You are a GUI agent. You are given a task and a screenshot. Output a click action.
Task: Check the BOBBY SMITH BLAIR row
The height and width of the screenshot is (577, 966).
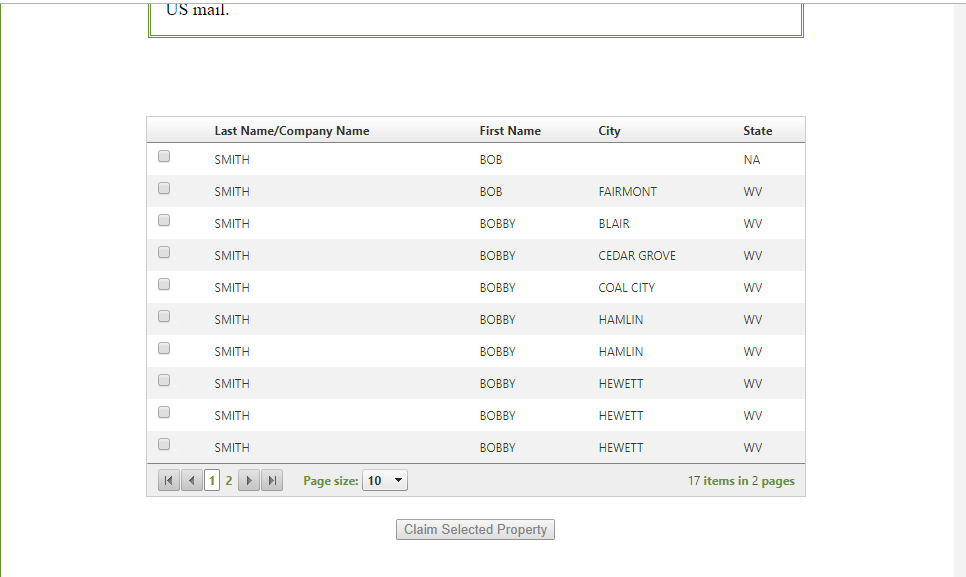tap(164, 220)
